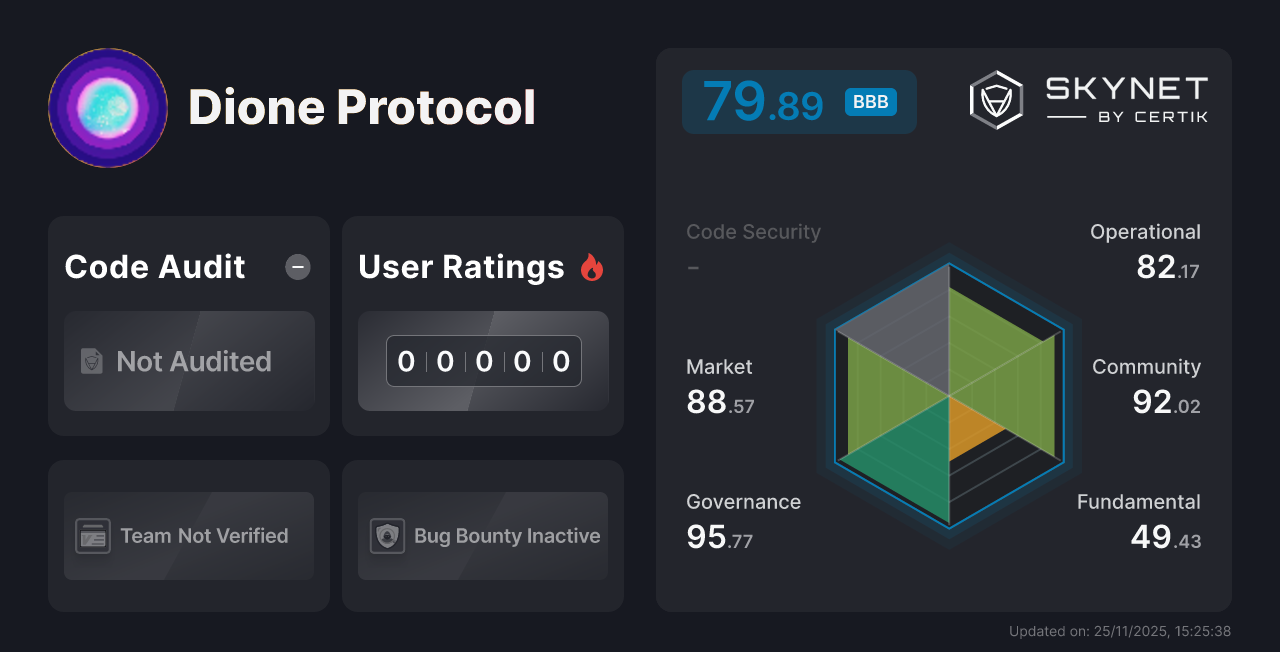Click the Dione Protocol logo image
Image resolution: width=1280 pixels, height=652 pixels.
pos(108,108)
